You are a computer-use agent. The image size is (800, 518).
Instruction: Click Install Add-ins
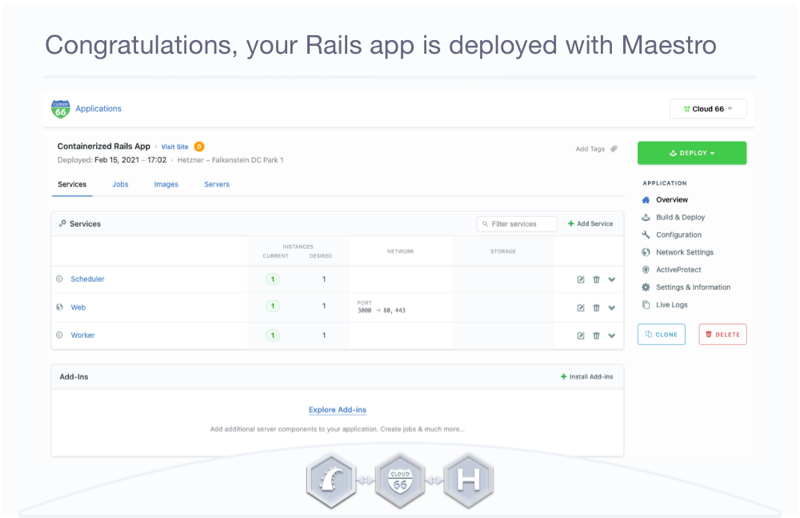click(587, 377)
